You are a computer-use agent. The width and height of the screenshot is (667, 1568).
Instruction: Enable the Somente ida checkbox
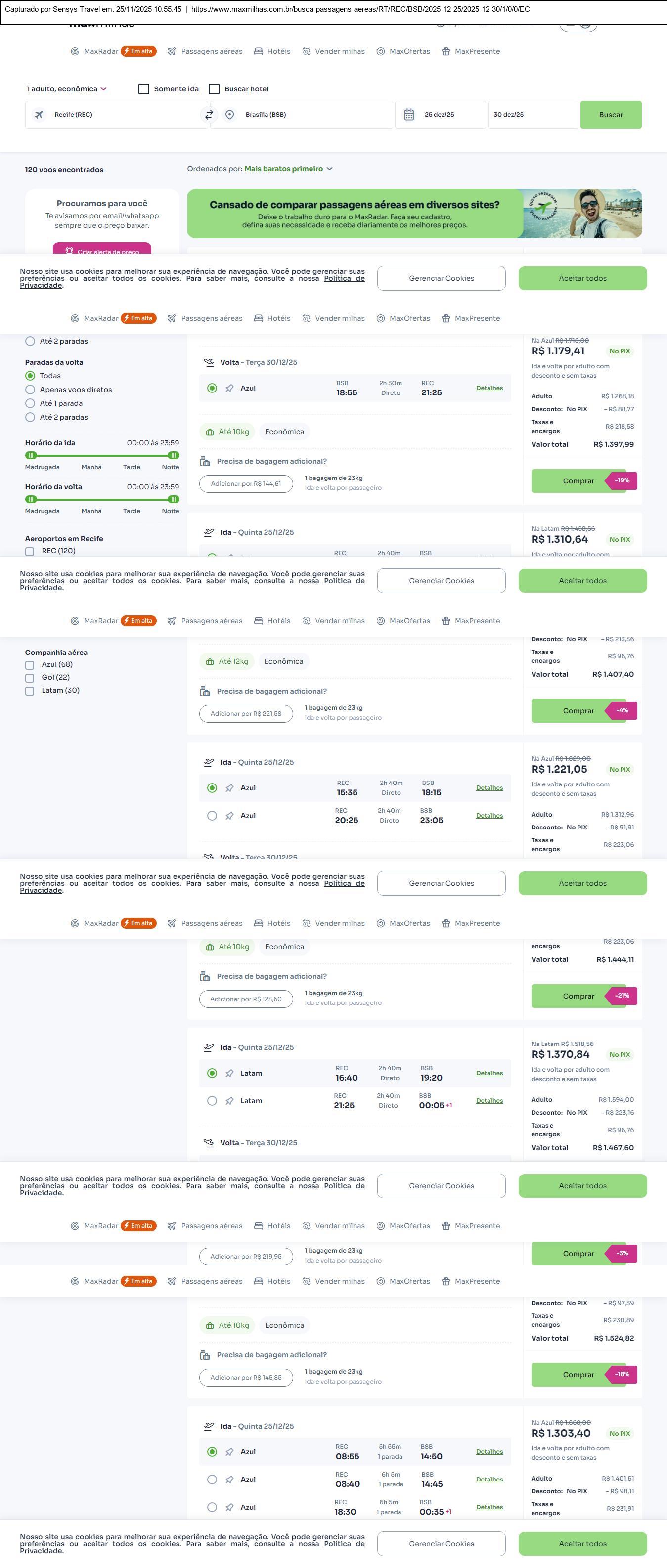[144, 89]
